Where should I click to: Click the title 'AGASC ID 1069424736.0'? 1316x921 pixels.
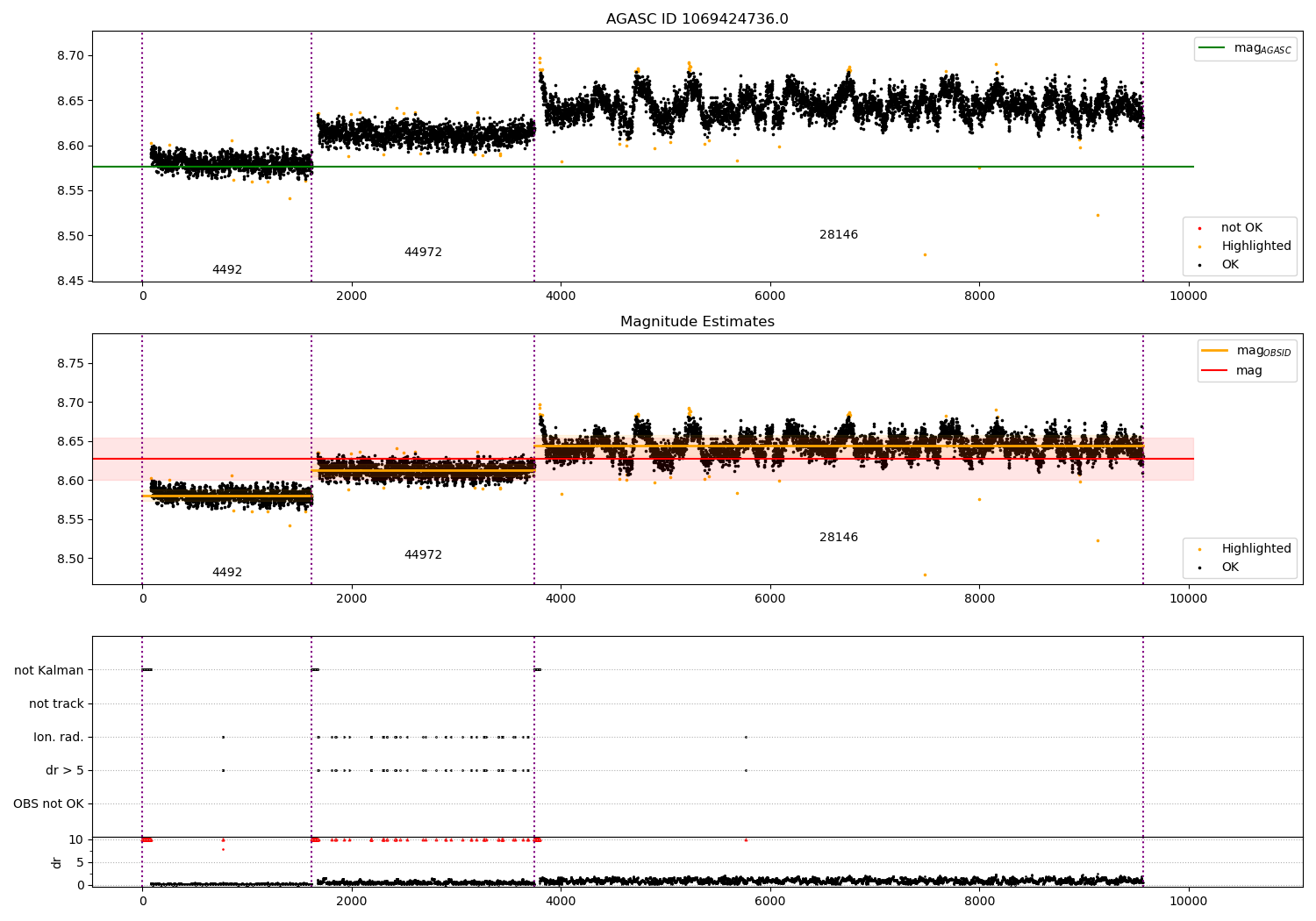click(x=697, y=19)
